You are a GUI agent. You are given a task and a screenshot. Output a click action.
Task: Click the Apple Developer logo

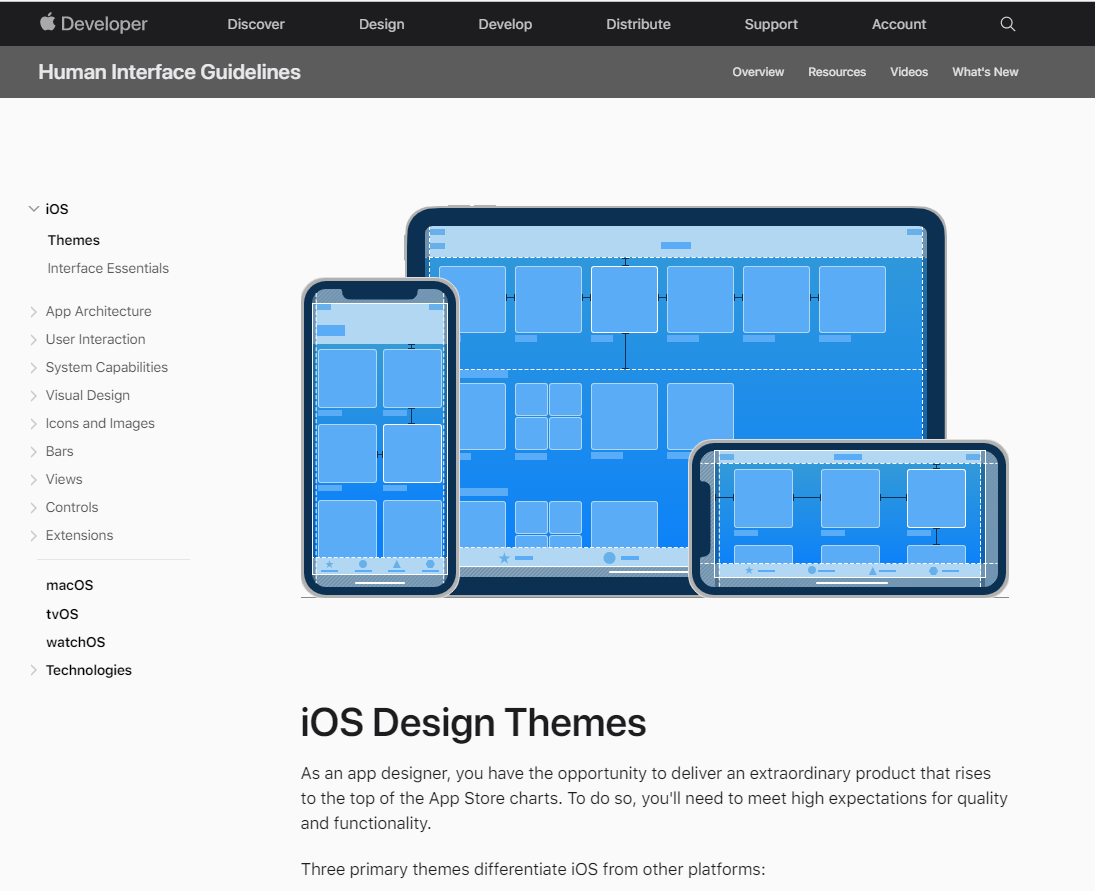pos(93,24)
